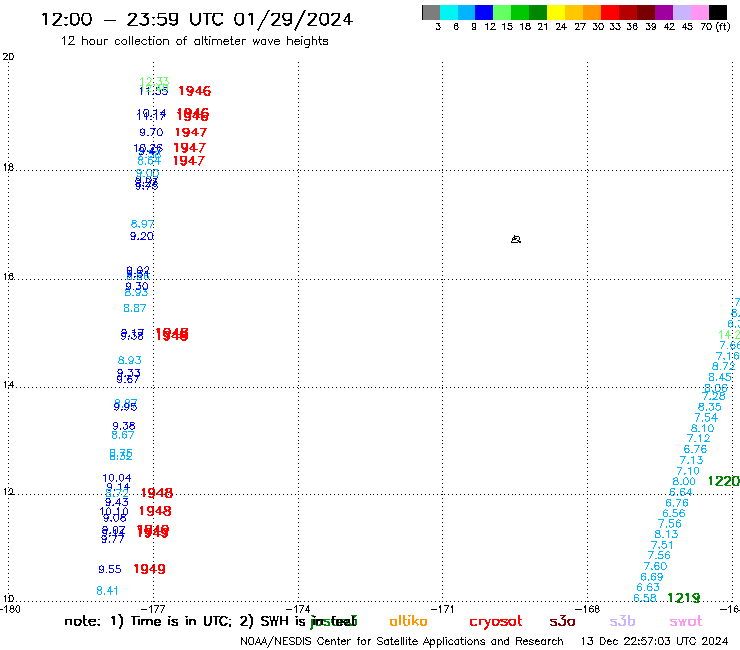The image size is (740, 650).
Task: Click the black swatch at the colorbar end
Action: (x=717, y=12)
